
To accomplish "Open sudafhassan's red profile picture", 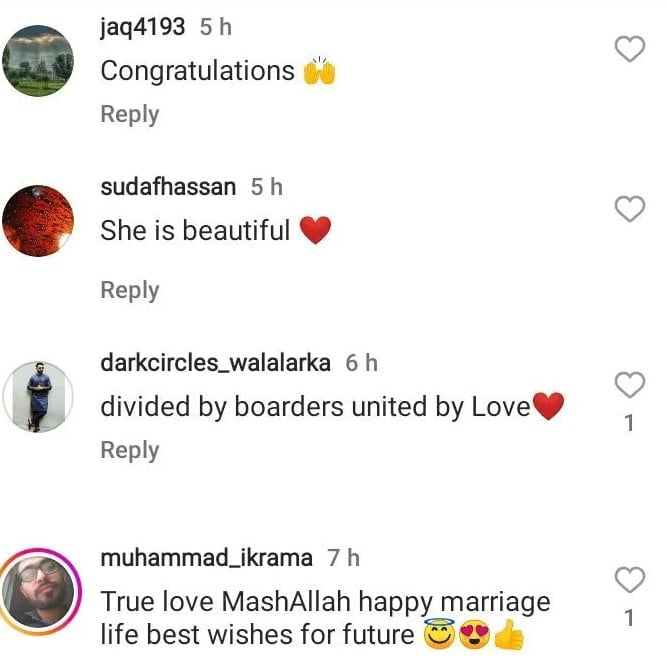I will point(38,220).
